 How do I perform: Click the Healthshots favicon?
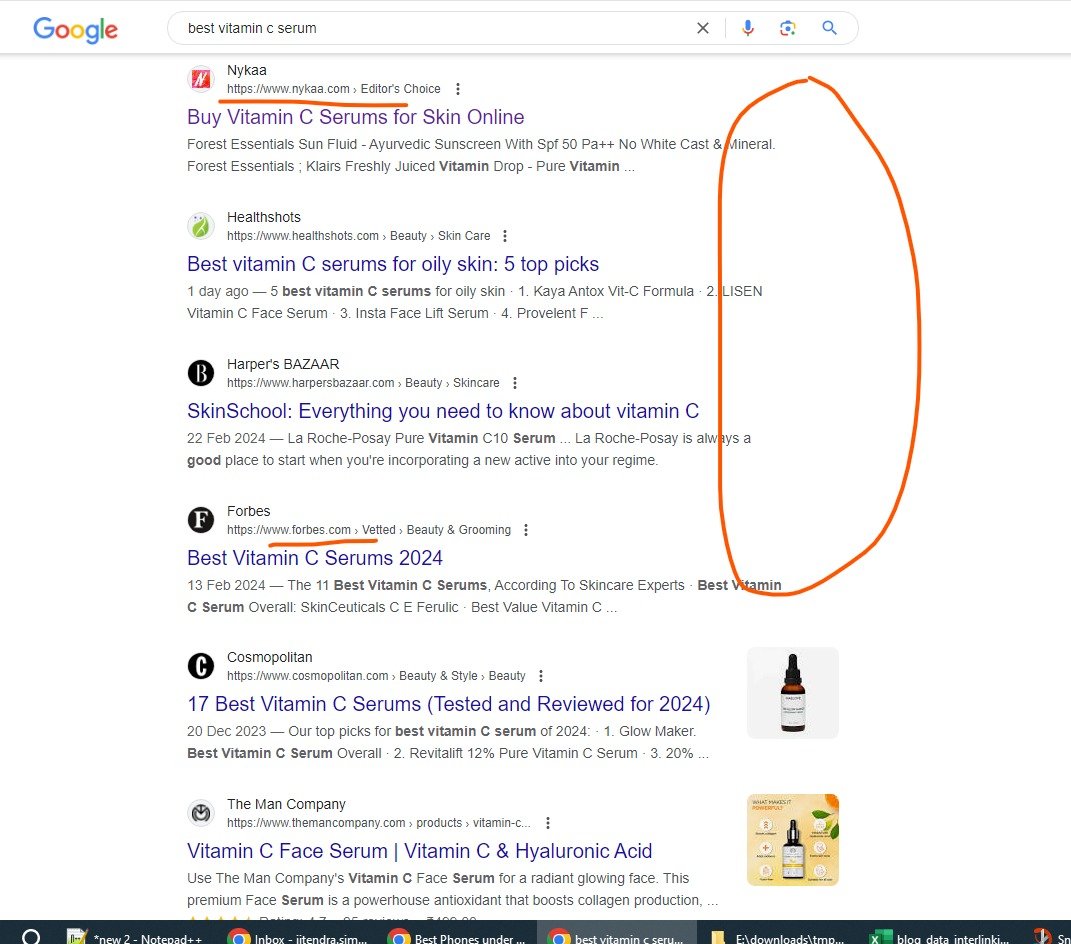click(201, 226)
